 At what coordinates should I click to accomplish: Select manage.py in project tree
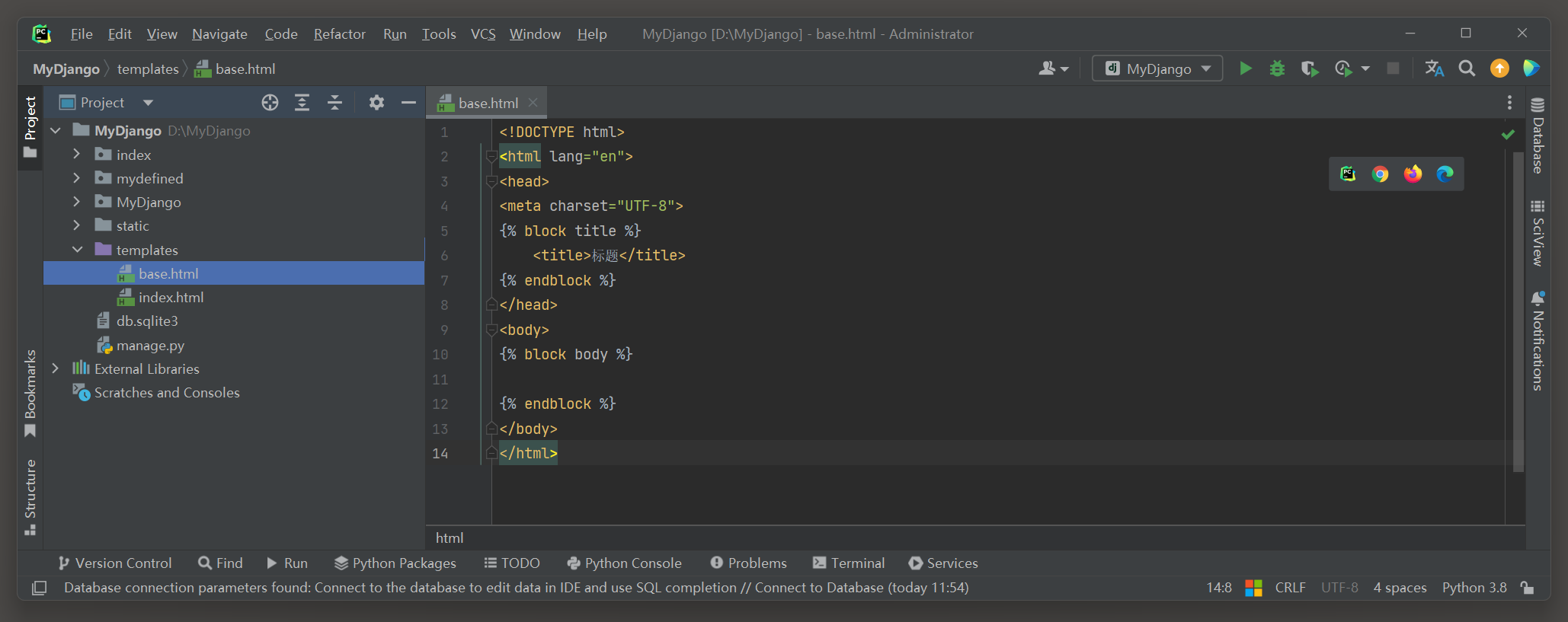[x=150, y=346]
